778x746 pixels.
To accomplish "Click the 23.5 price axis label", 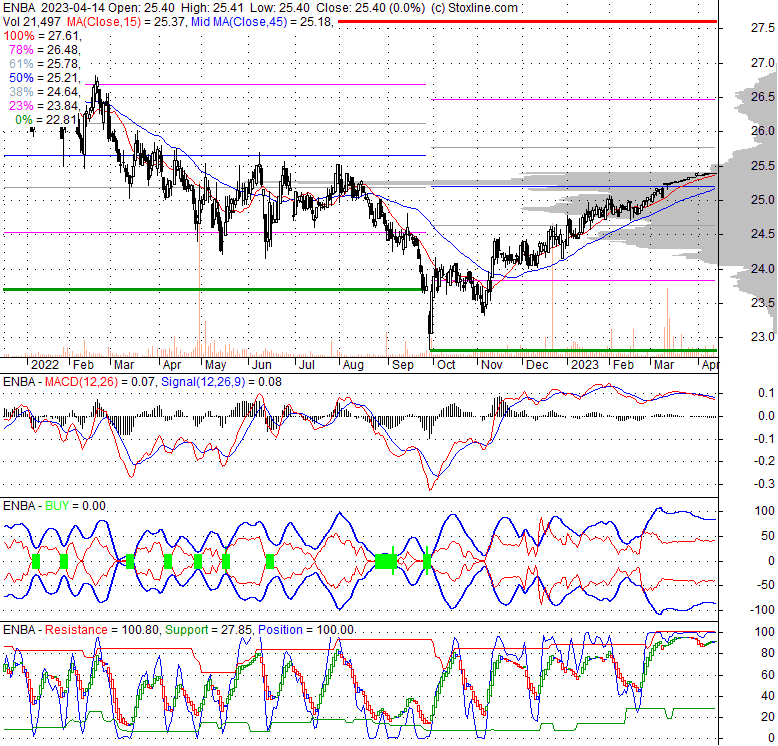I will click(x=762, y=303).
